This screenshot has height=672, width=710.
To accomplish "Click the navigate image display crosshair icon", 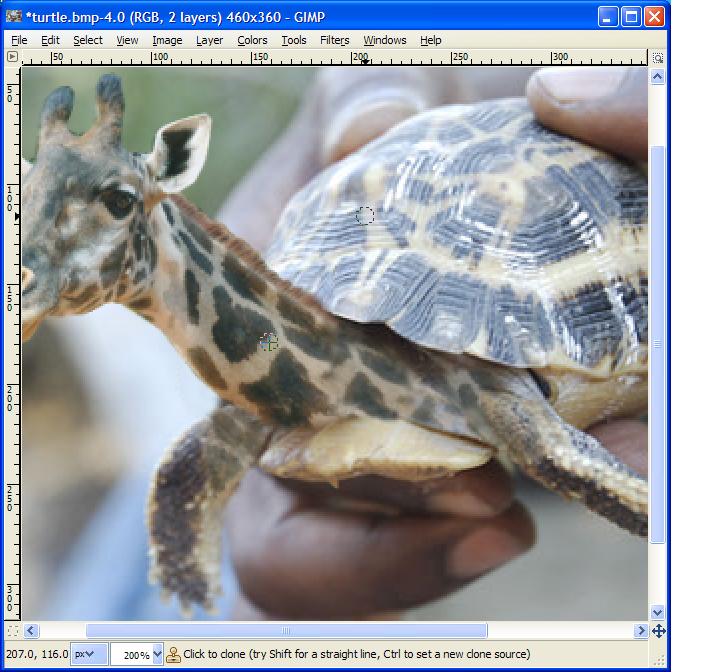I will pyautogui.click(x=658, y=631).
